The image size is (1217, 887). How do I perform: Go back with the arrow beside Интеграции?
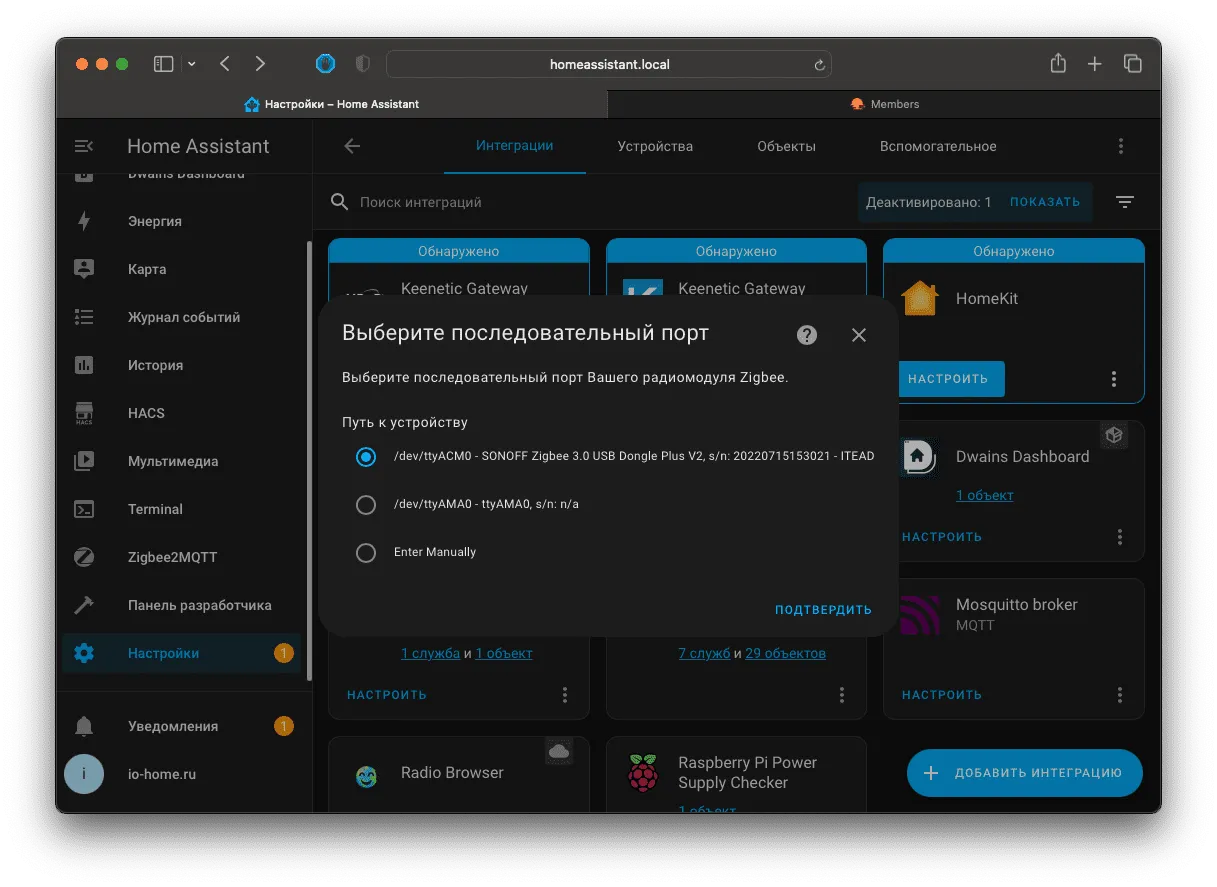352,146
